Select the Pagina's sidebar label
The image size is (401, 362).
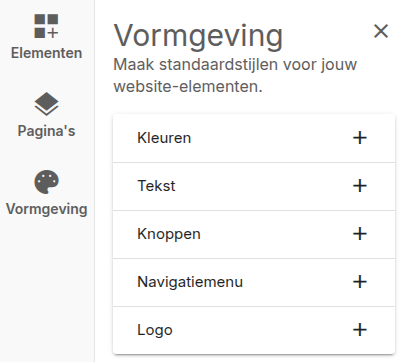coord(46,131)
